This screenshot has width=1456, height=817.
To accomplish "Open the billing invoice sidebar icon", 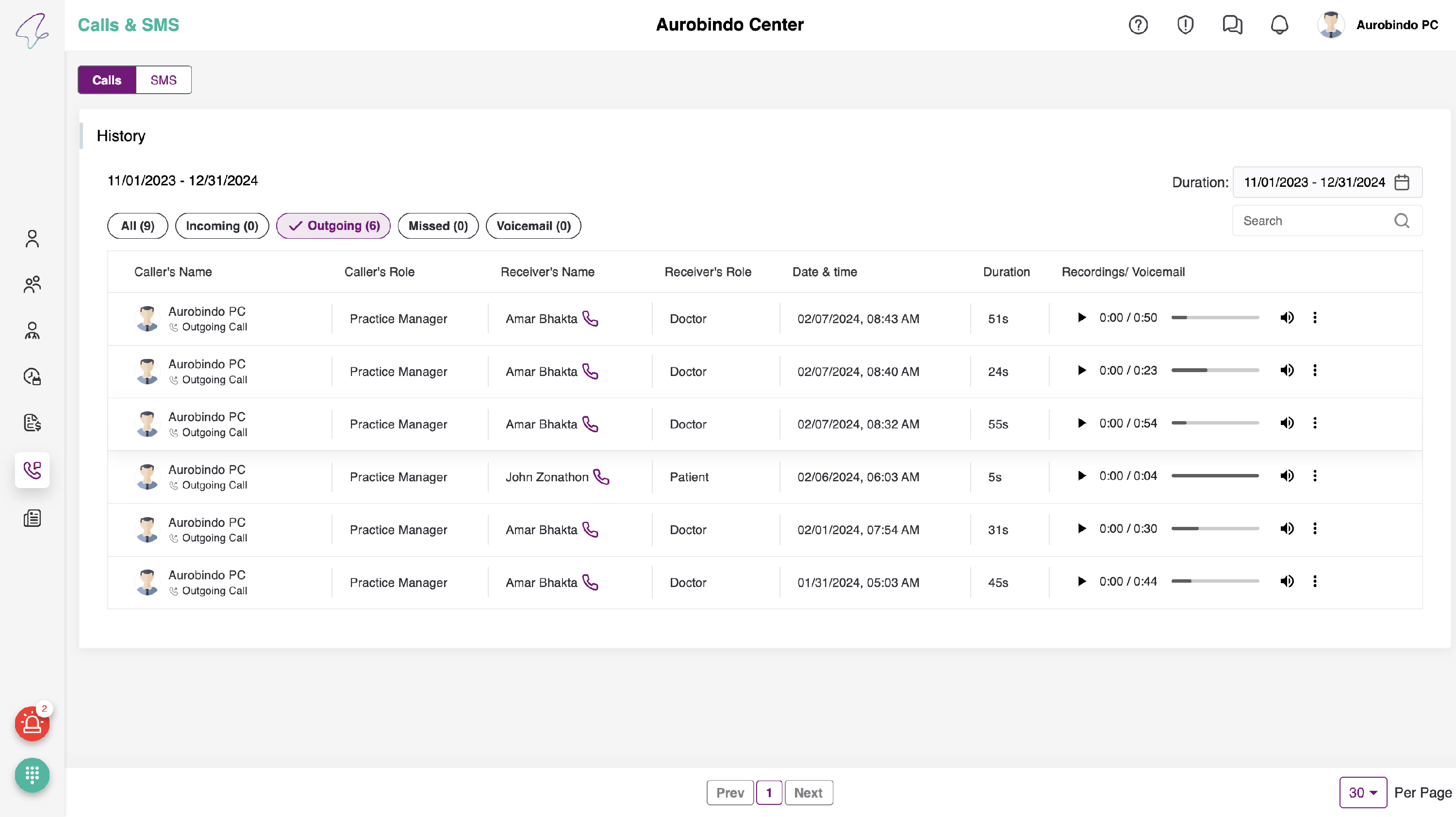I will (x=32, y=423).
